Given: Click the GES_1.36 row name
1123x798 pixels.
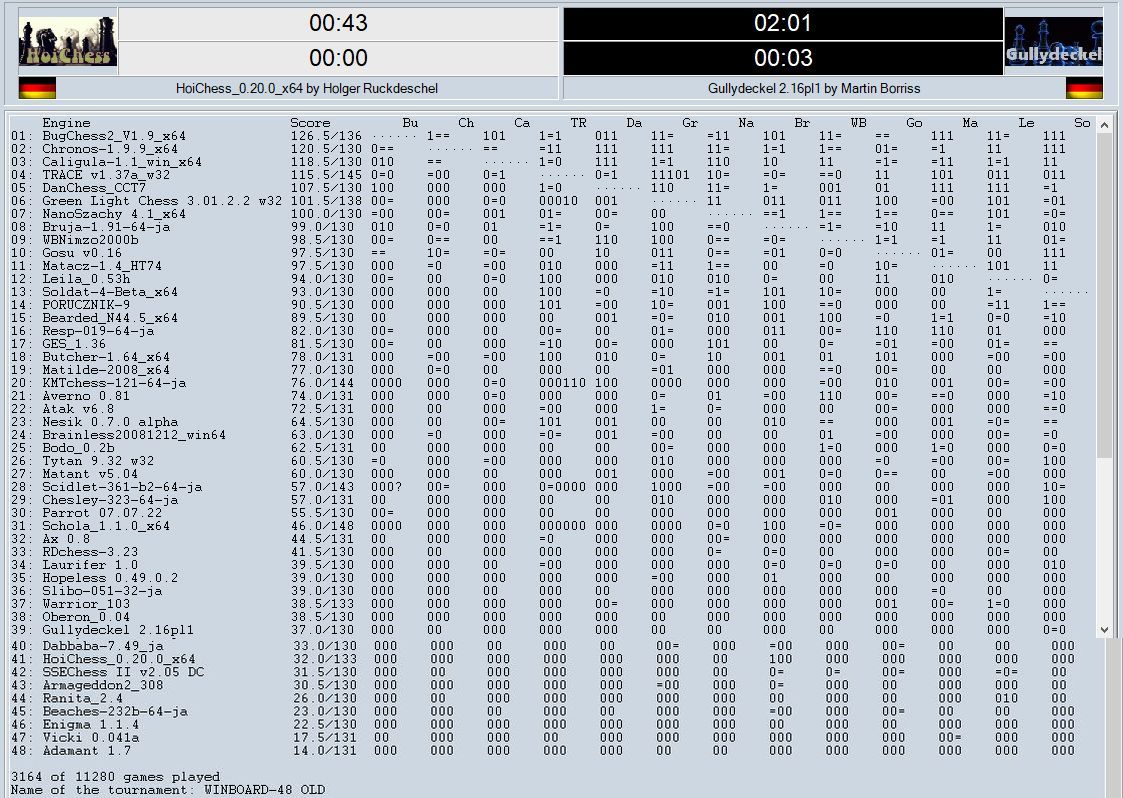Looking at the screenshot, I should pyautogui.click(x=74, y=344).
